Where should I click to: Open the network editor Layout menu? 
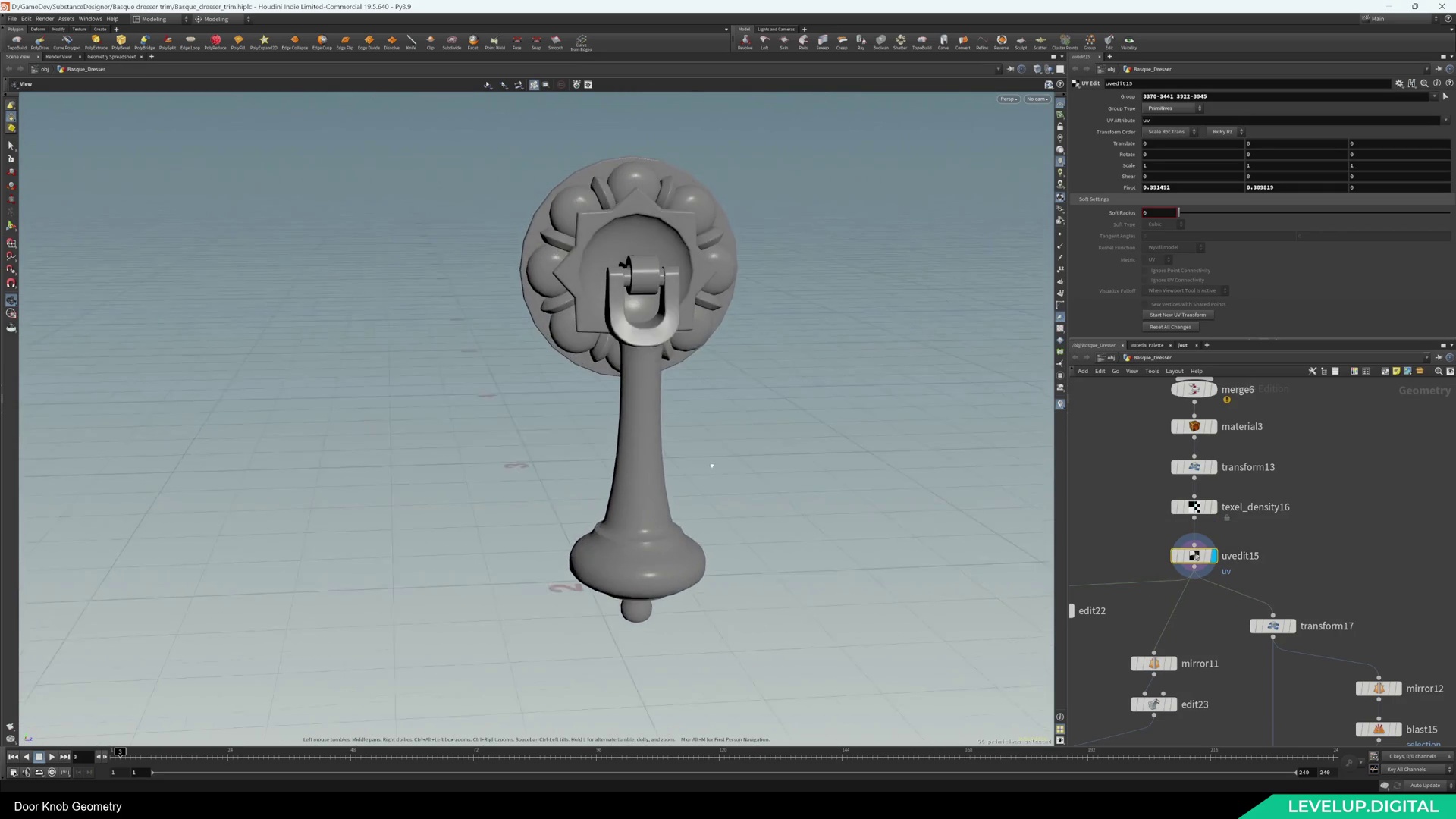tap(1174, 371)
